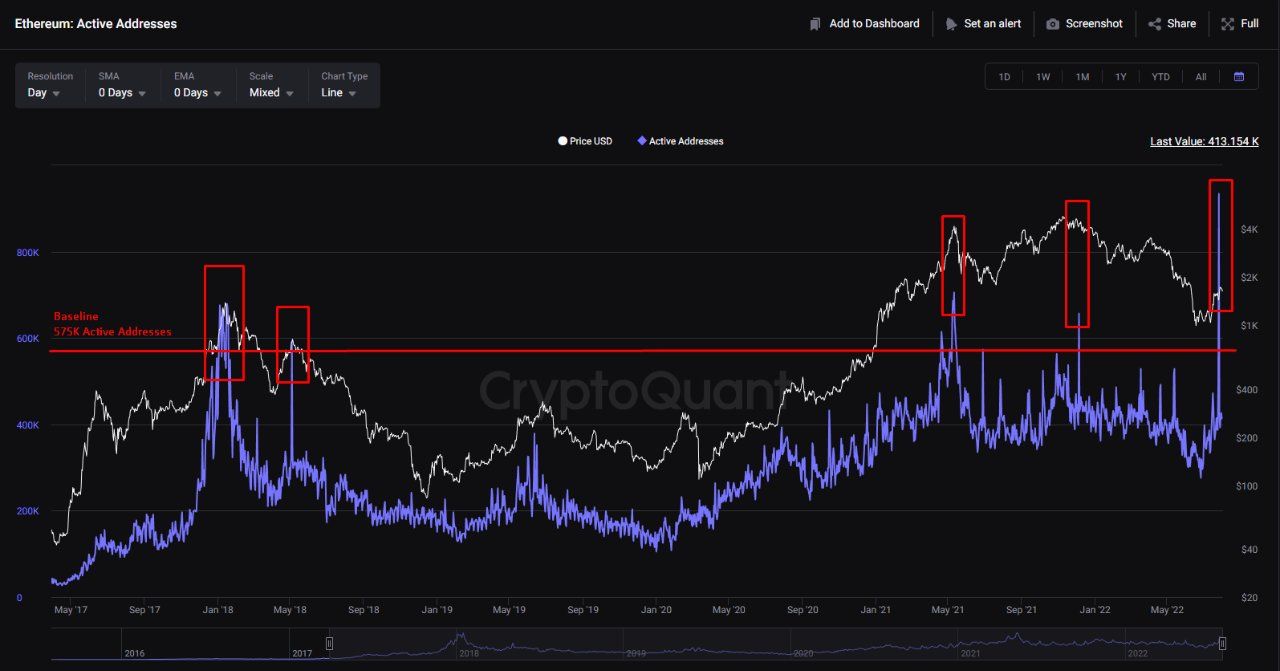
Task: Expand the SMA dropdown
Action: pyautogui.click(x=122, y=92)
